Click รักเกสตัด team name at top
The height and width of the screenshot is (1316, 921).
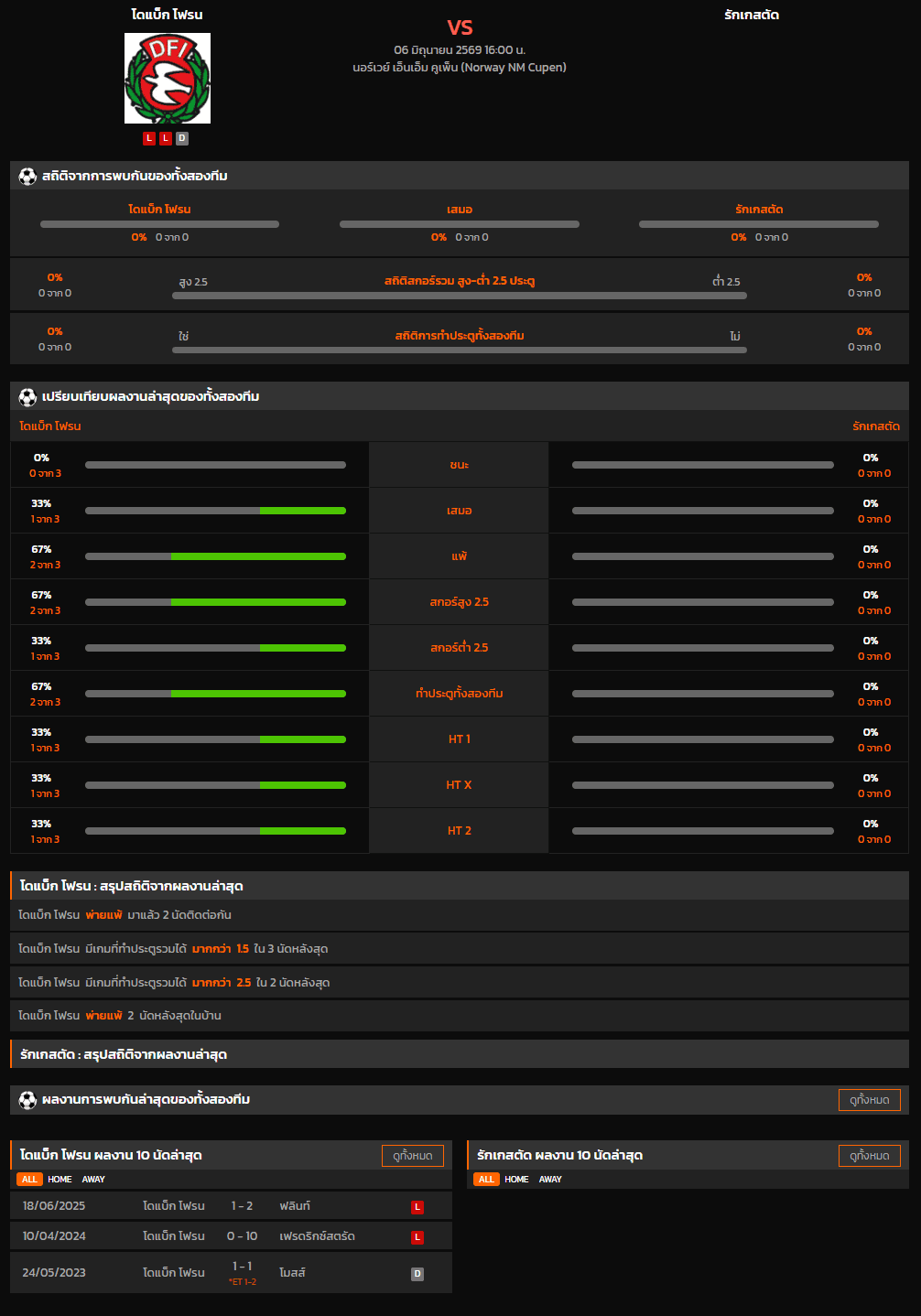click(752, 15)
